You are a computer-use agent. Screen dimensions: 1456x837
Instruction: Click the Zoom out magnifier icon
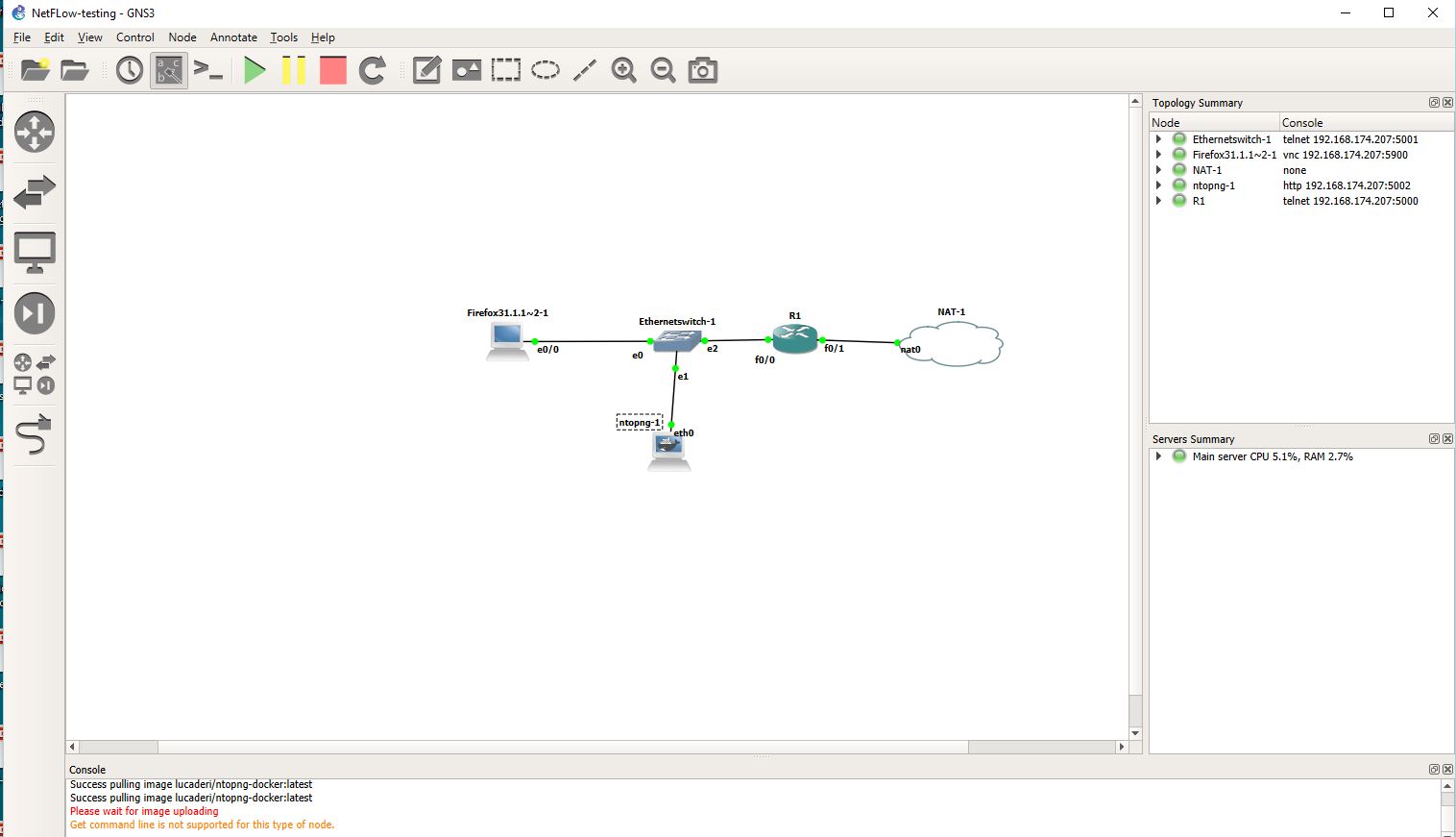[663, 70]
